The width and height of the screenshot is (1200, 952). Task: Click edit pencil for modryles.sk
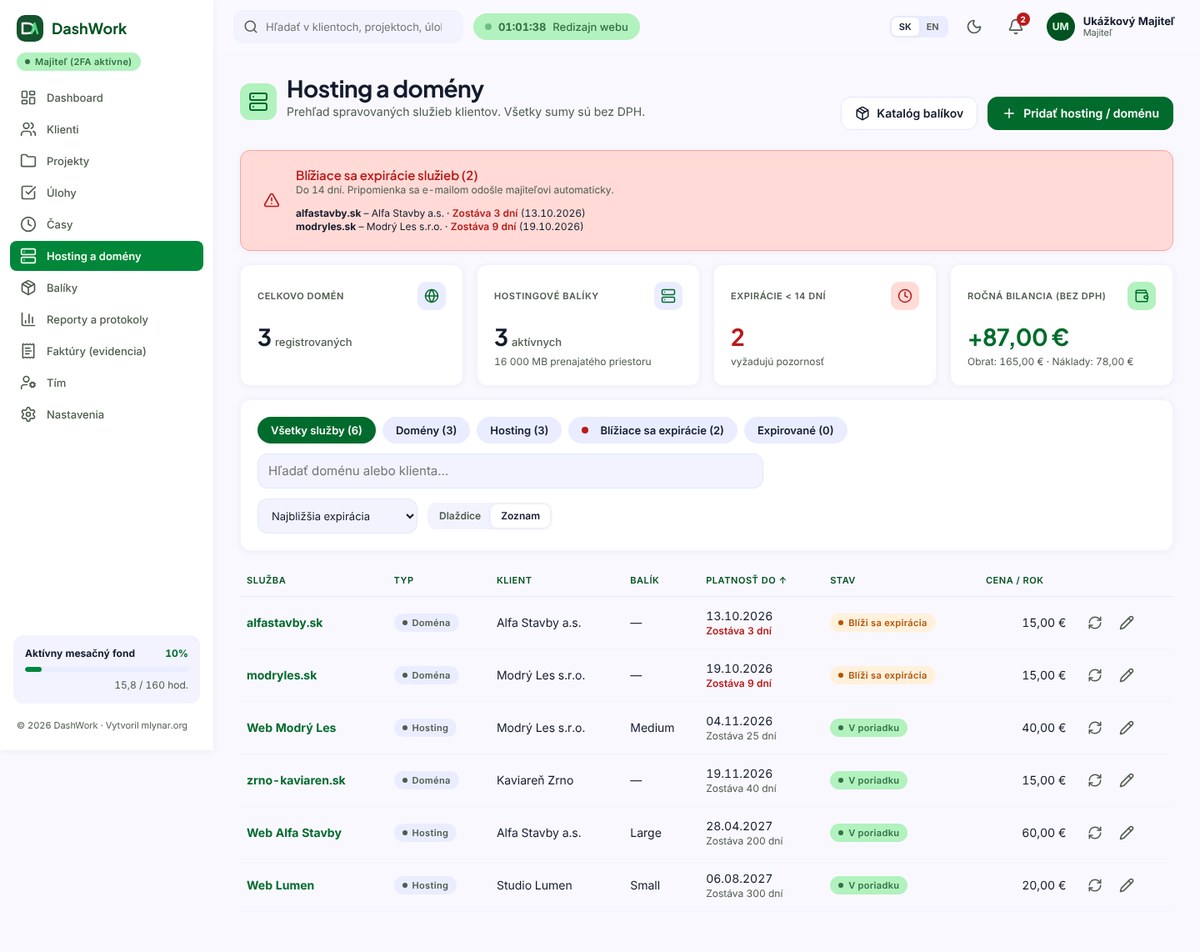[x=1127, y=675]
